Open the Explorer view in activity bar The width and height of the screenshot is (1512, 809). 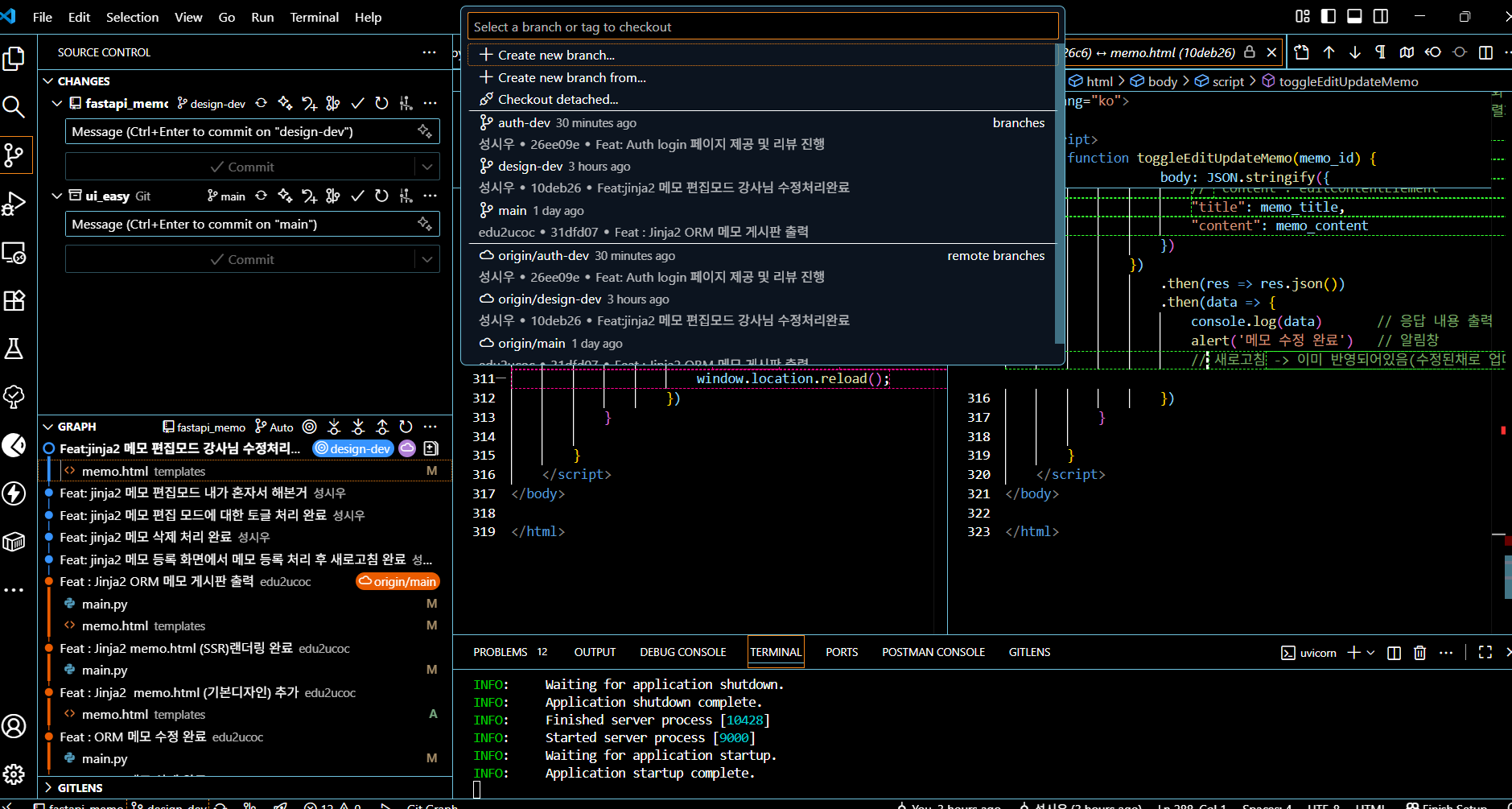[x=14, y=58]
